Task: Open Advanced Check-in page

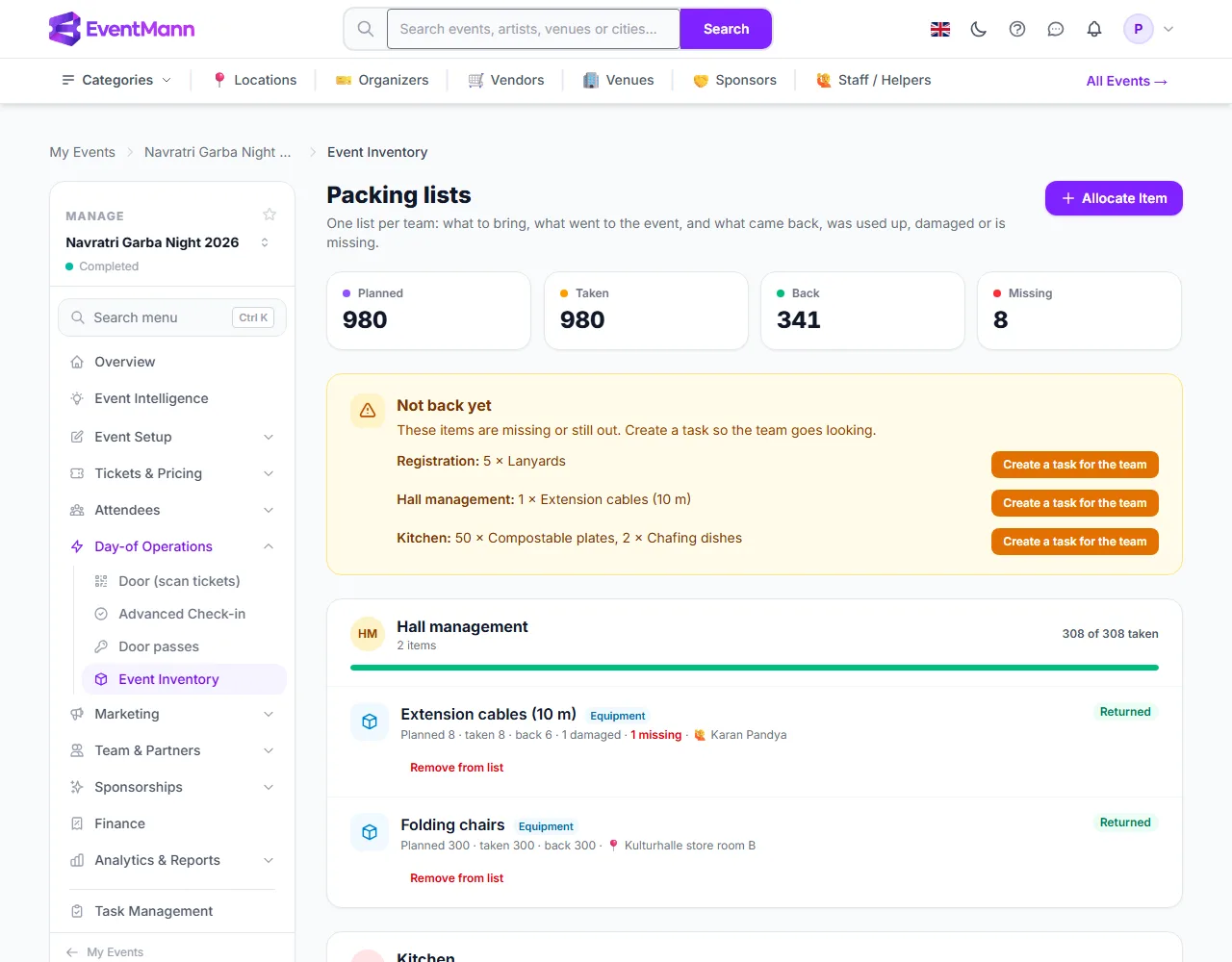Action: pyautogui.click(x=184, y=614)
